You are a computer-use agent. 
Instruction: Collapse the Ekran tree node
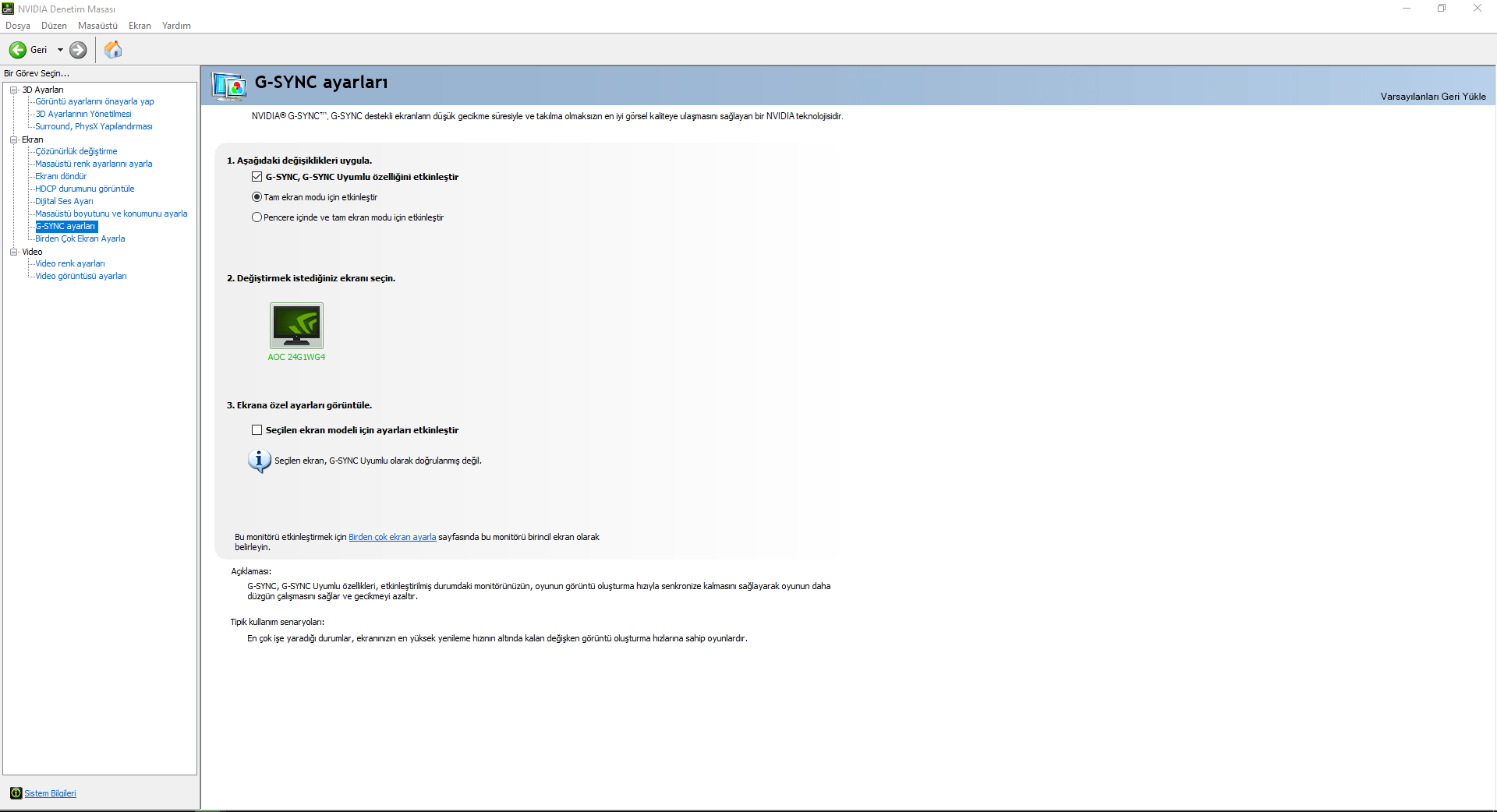point(13,139)
